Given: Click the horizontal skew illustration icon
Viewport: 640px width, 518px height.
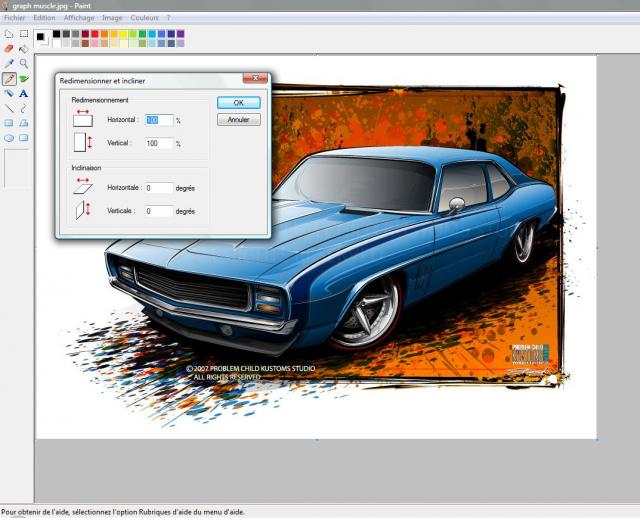Looking at the screenshot, I should [x=83, y=186].
